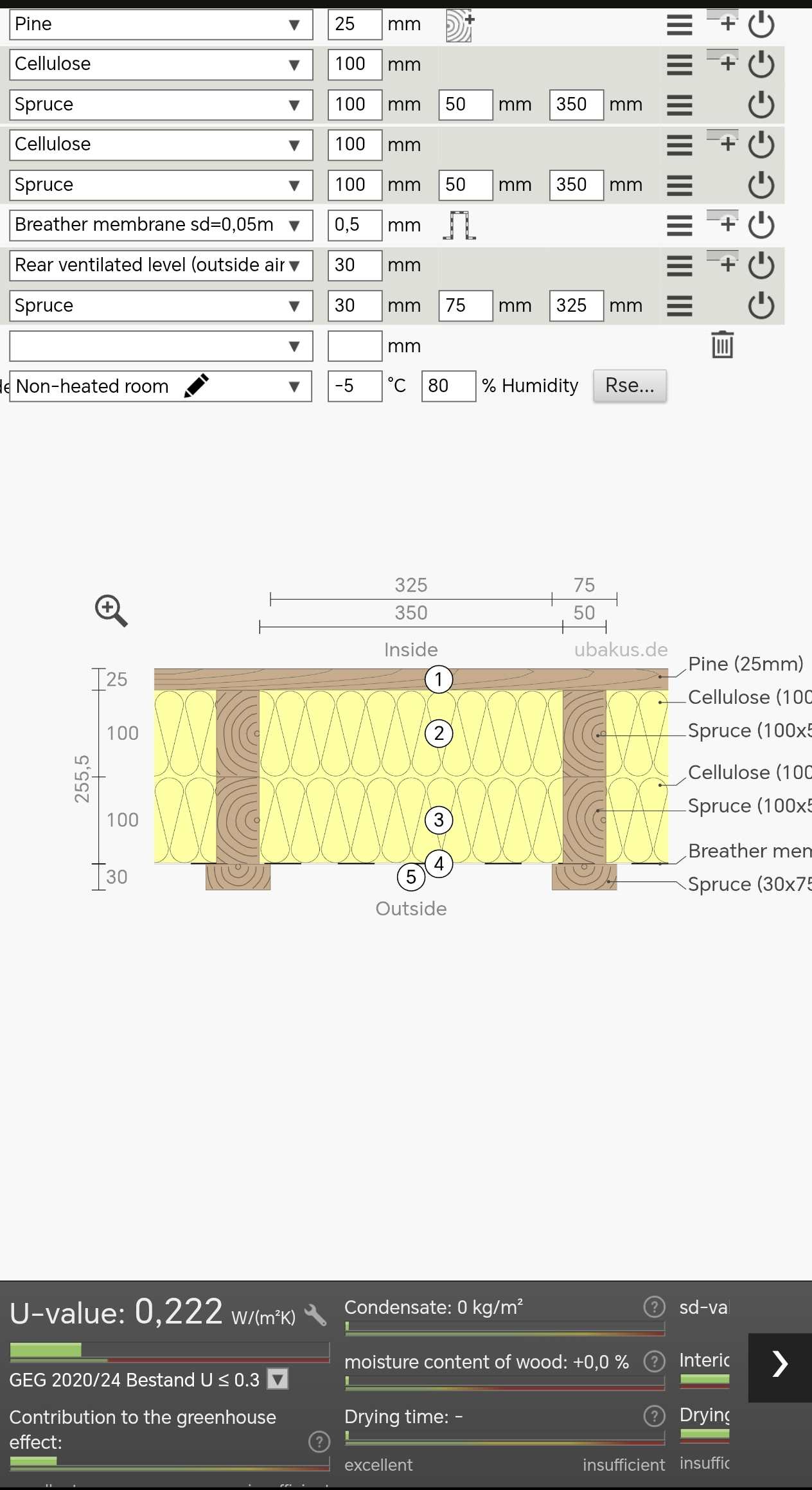The height and width of the screenshot is (1490, 812).
Task: Click the U-value rating bar
Action: (x=170, y=1351)
